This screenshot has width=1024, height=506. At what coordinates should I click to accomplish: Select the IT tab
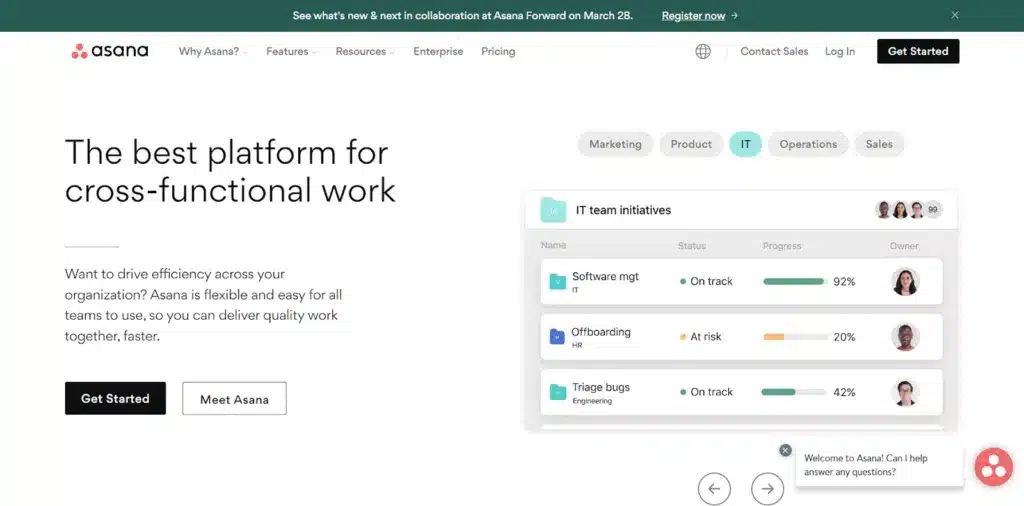point(745,144)
